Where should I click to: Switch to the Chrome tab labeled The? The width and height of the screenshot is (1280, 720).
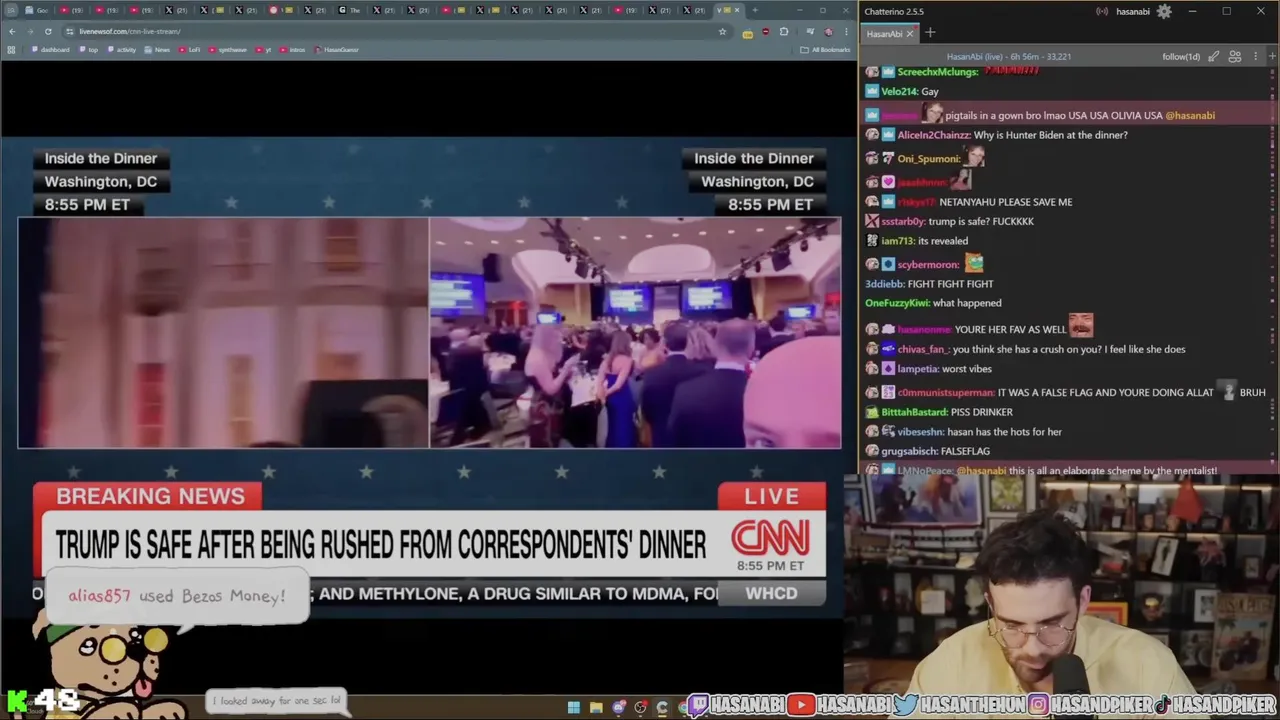pyautogui.click(x=349, y=10)
